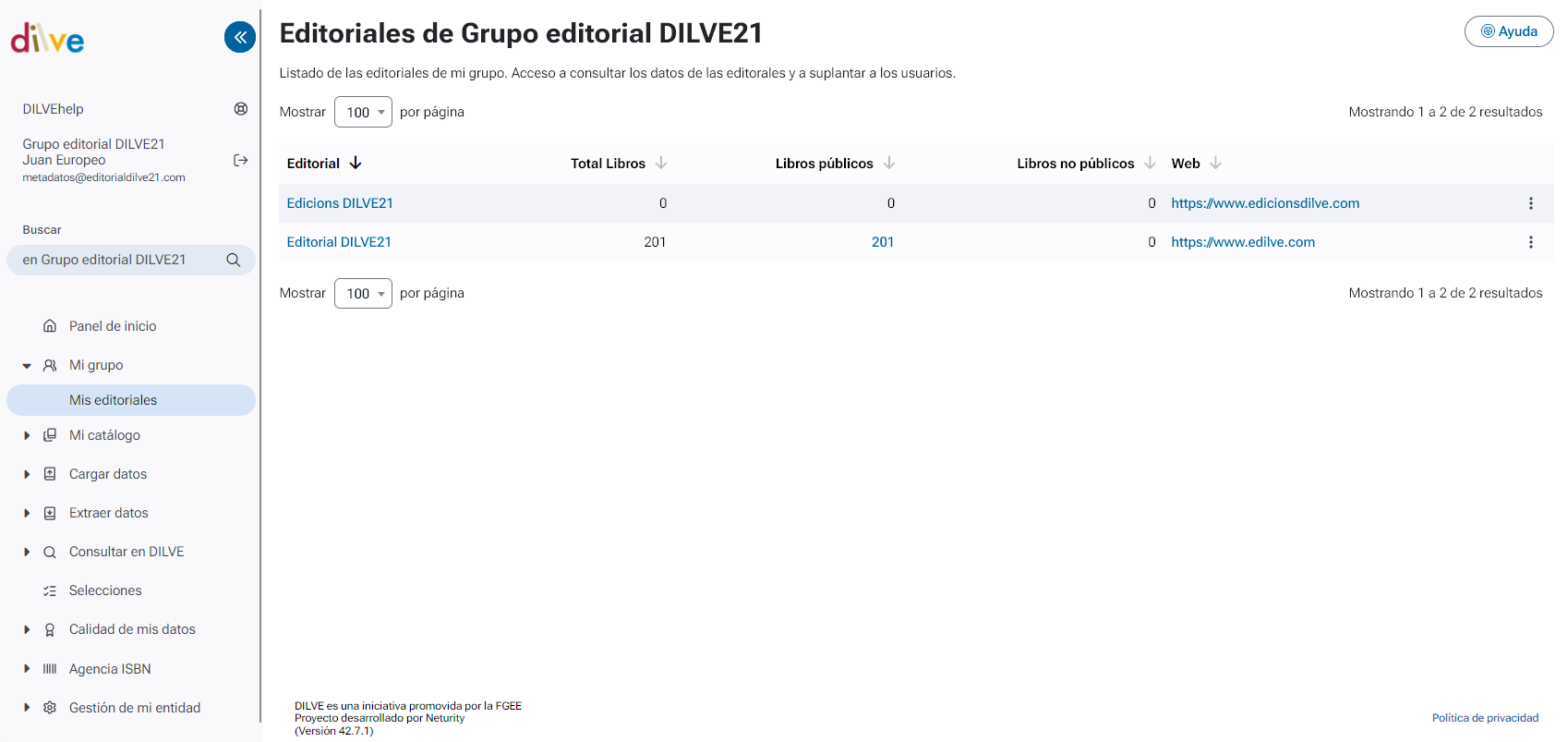Click the Selecciones checklist icon
The image size is (1568, 742).
[50, 590]
